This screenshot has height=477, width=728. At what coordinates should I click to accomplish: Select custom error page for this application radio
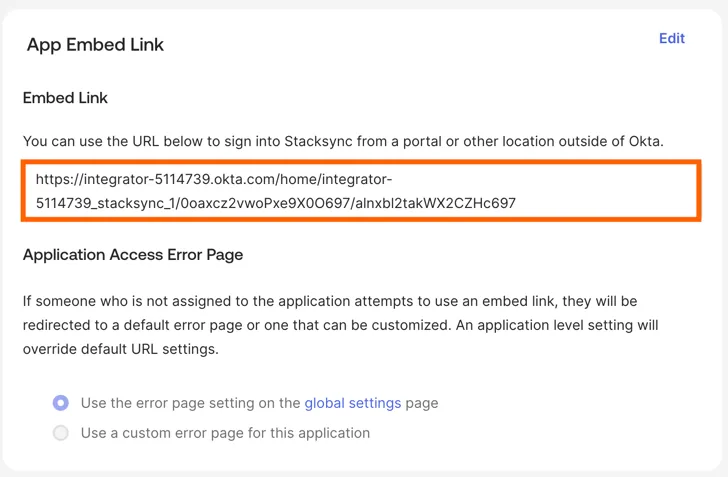click(x=61, y=433)
